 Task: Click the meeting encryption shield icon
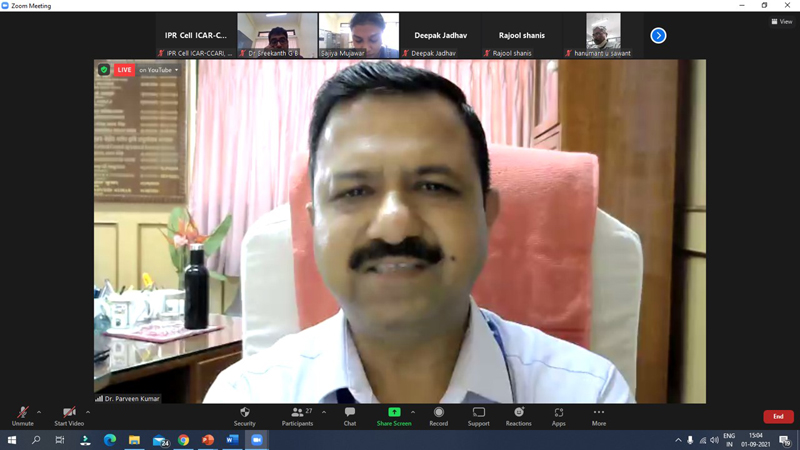(x=104, y=70)
